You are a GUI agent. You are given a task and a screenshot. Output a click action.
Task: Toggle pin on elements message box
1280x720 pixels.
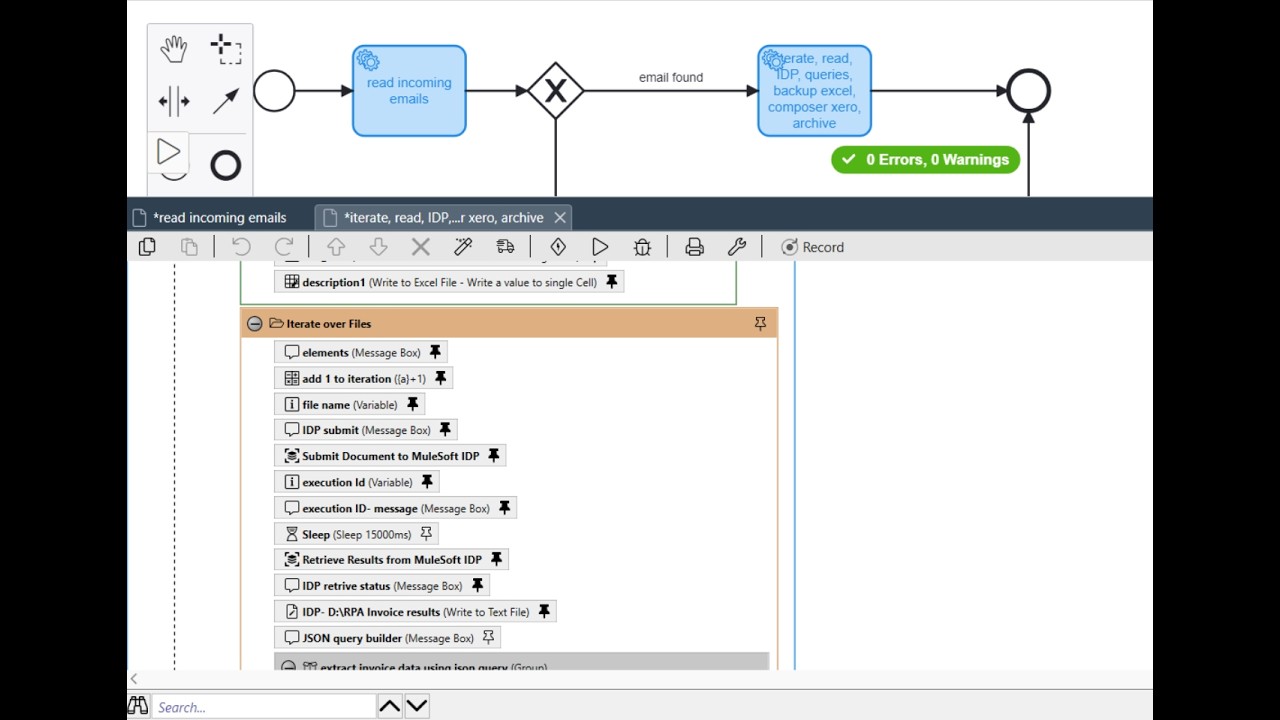(x=435, y=352)
